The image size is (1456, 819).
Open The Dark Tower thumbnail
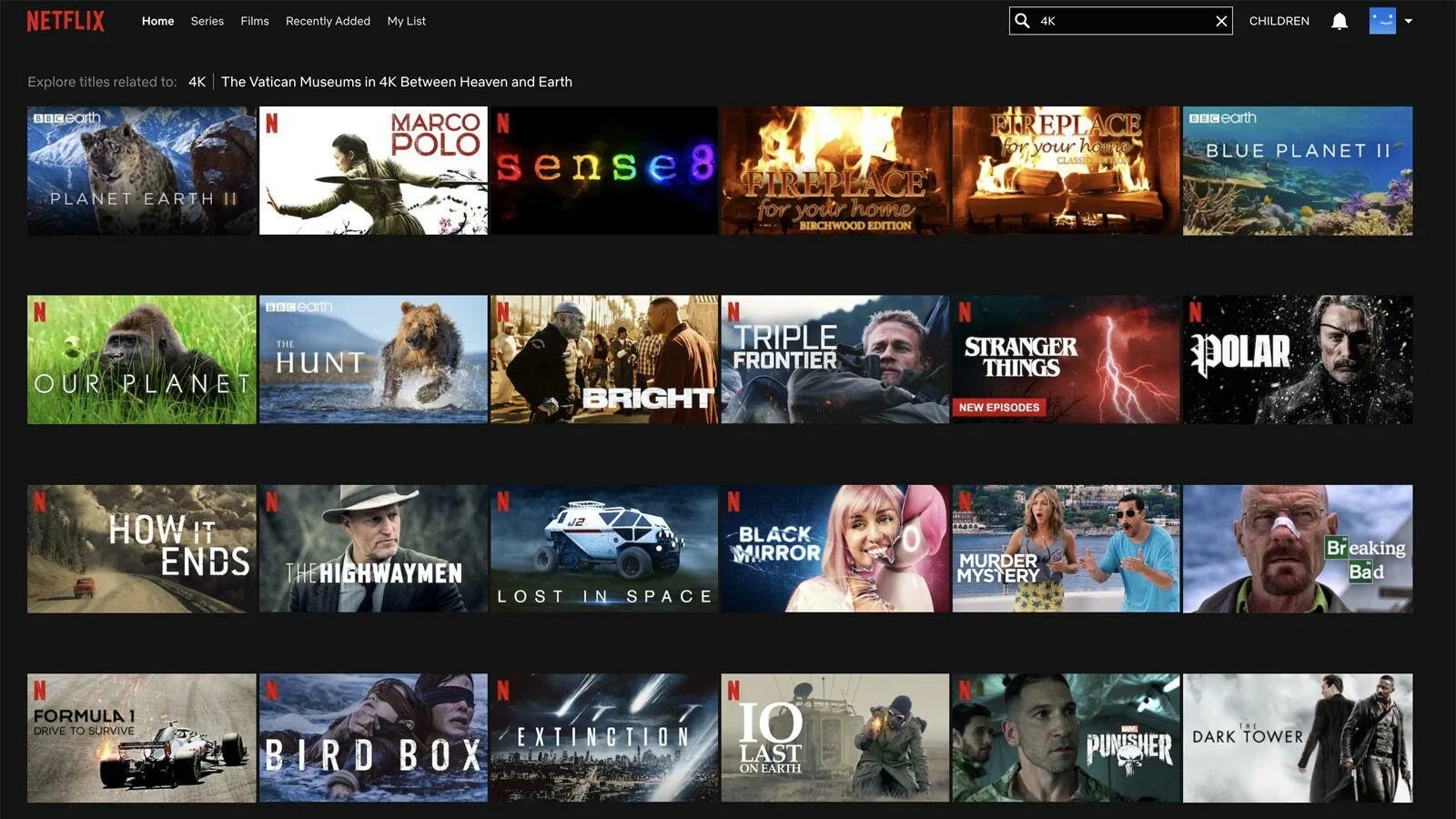coord(1298,738)
